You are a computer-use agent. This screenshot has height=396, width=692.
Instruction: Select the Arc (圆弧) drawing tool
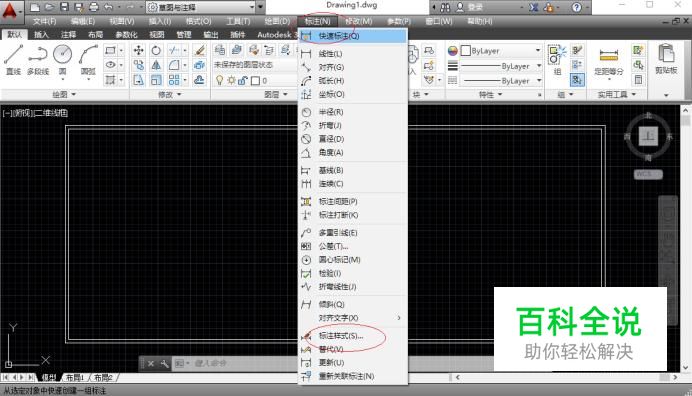(x=88, y=59)
